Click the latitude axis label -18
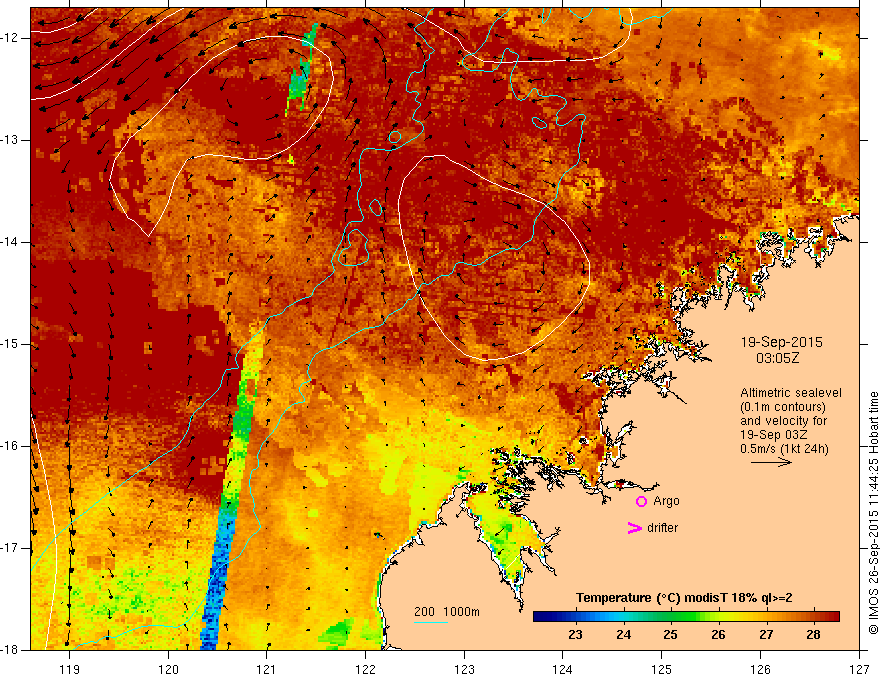The image size is (880, 680). coord(10,650)
